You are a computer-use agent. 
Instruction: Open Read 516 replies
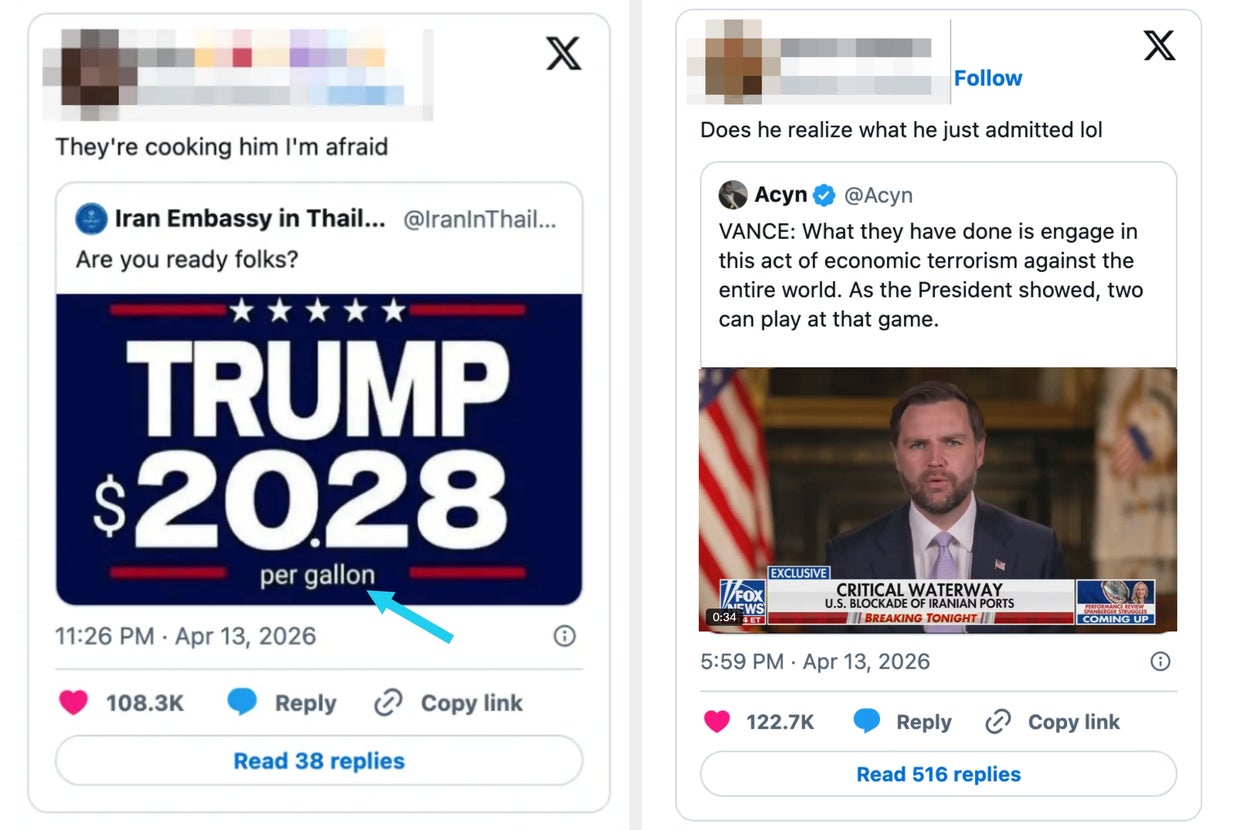point(938,774)
